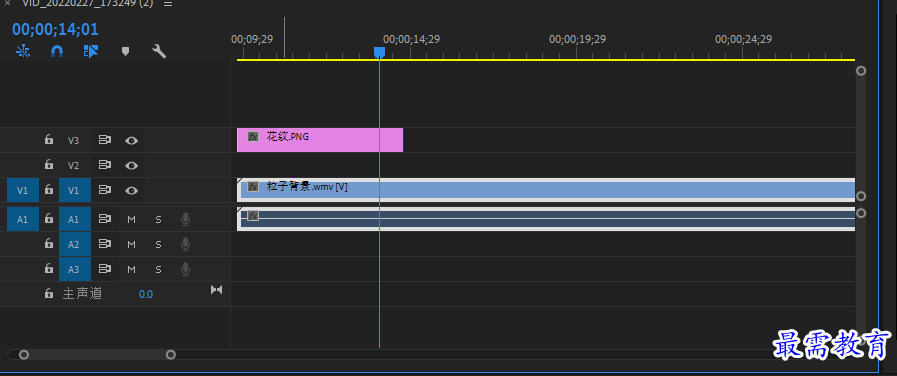
Task: Click ruler at 00;00;19;29
Action: tap(577, 39)
